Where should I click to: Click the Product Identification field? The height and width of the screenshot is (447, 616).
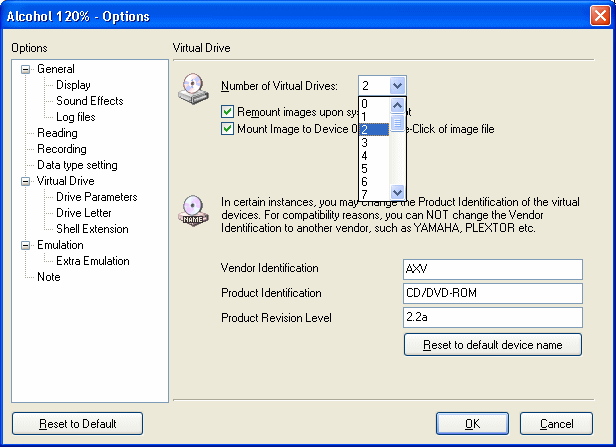click(493, 293)
